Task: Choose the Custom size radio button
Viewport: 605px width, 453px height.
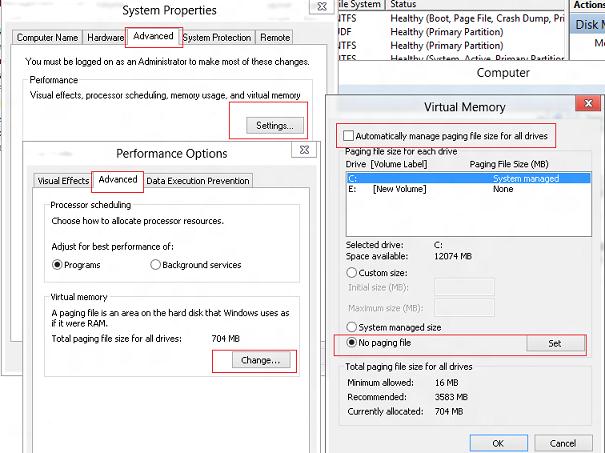Action: click(x=351, y=273)
